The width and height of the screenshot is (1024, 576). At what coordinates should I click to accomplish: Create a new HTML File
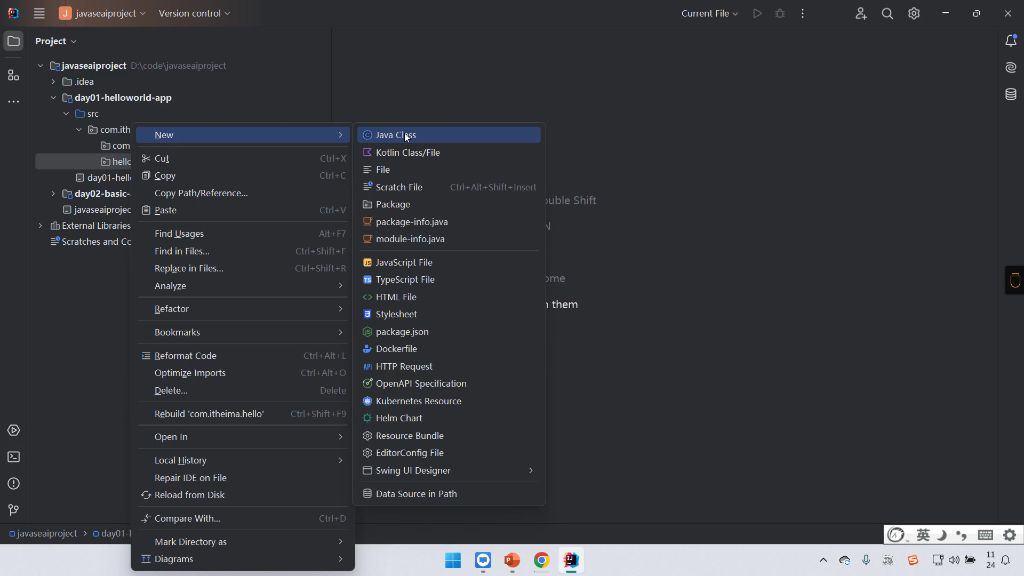pyautogui.click(x=449, y=296)
